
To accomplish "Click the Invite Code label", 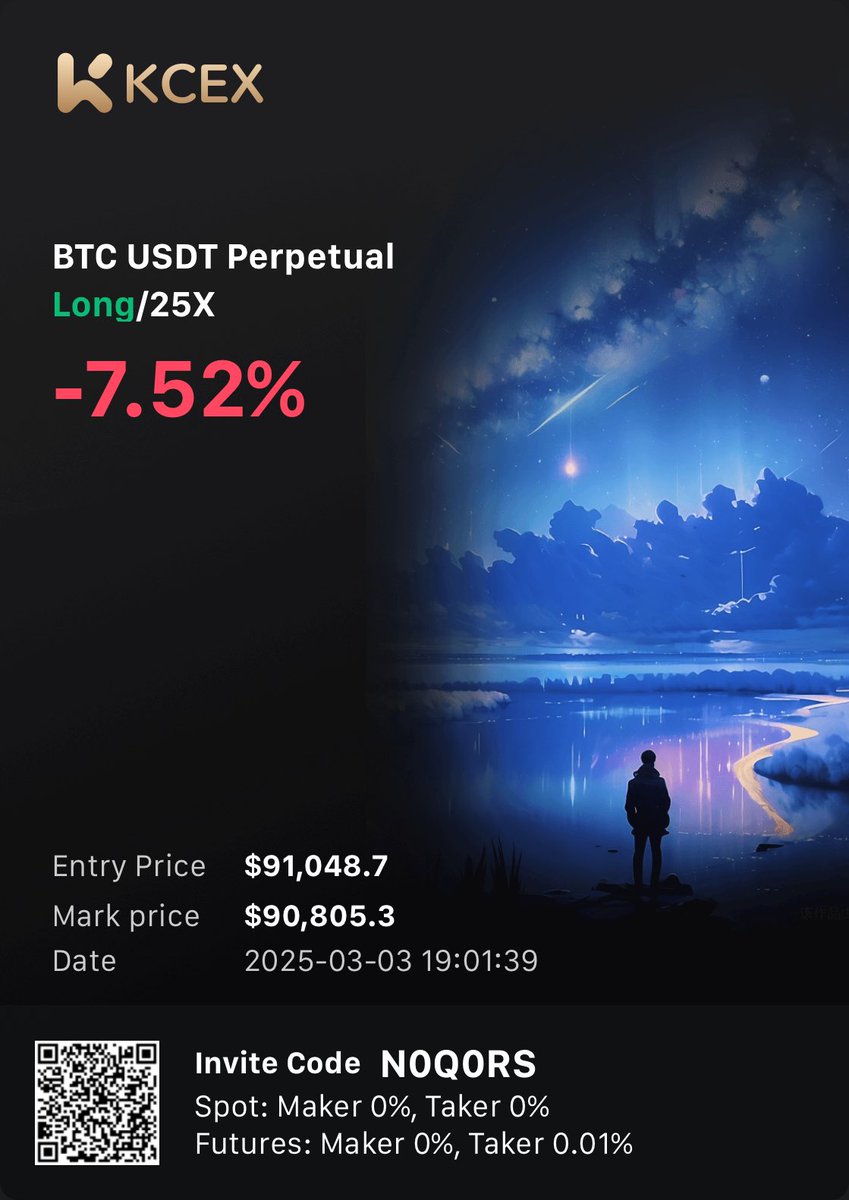I will point(278,1063).
